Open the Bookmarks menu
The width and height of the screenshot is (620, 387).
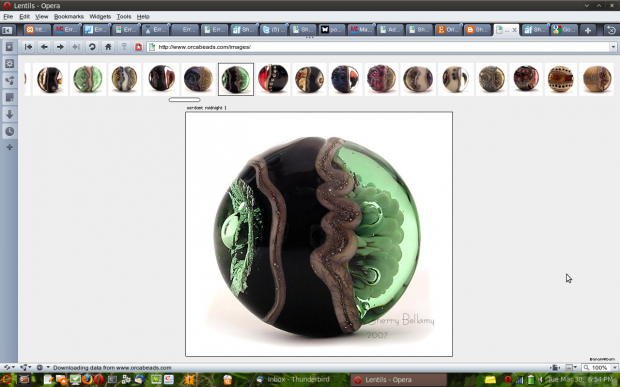pos(69,17)
